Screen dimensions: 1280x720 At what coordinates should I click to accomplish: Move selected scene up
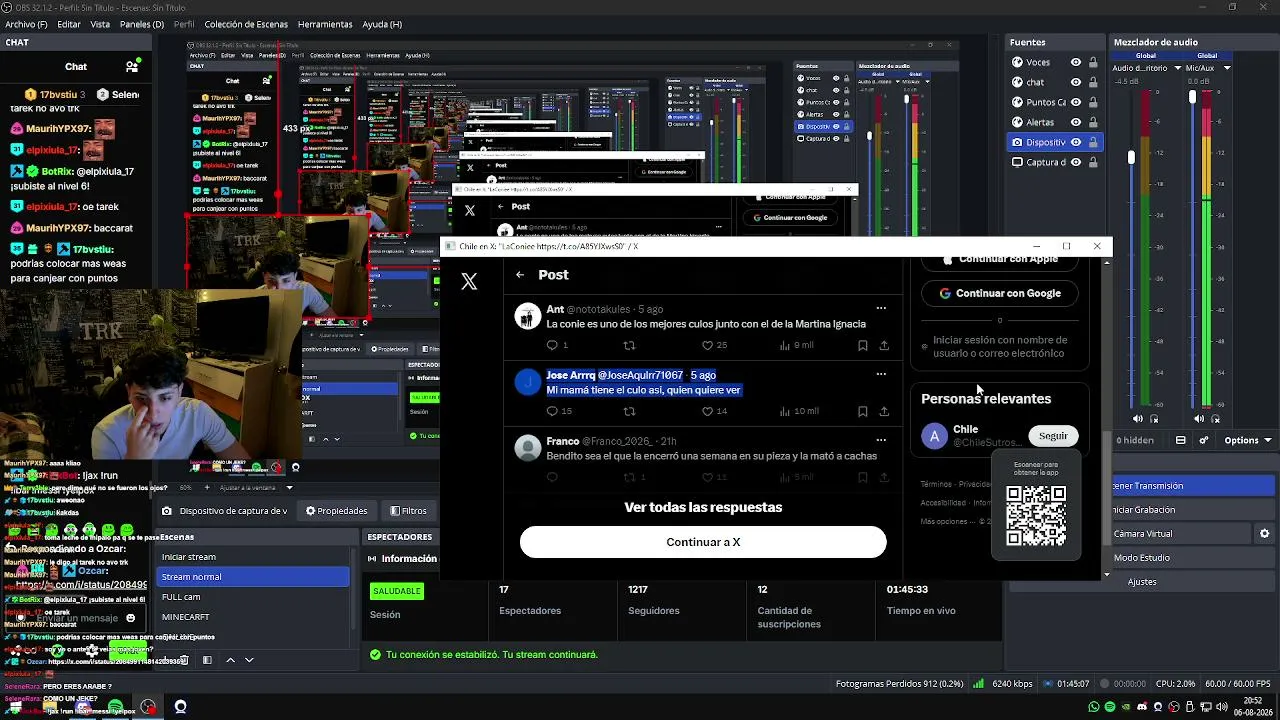230,660
